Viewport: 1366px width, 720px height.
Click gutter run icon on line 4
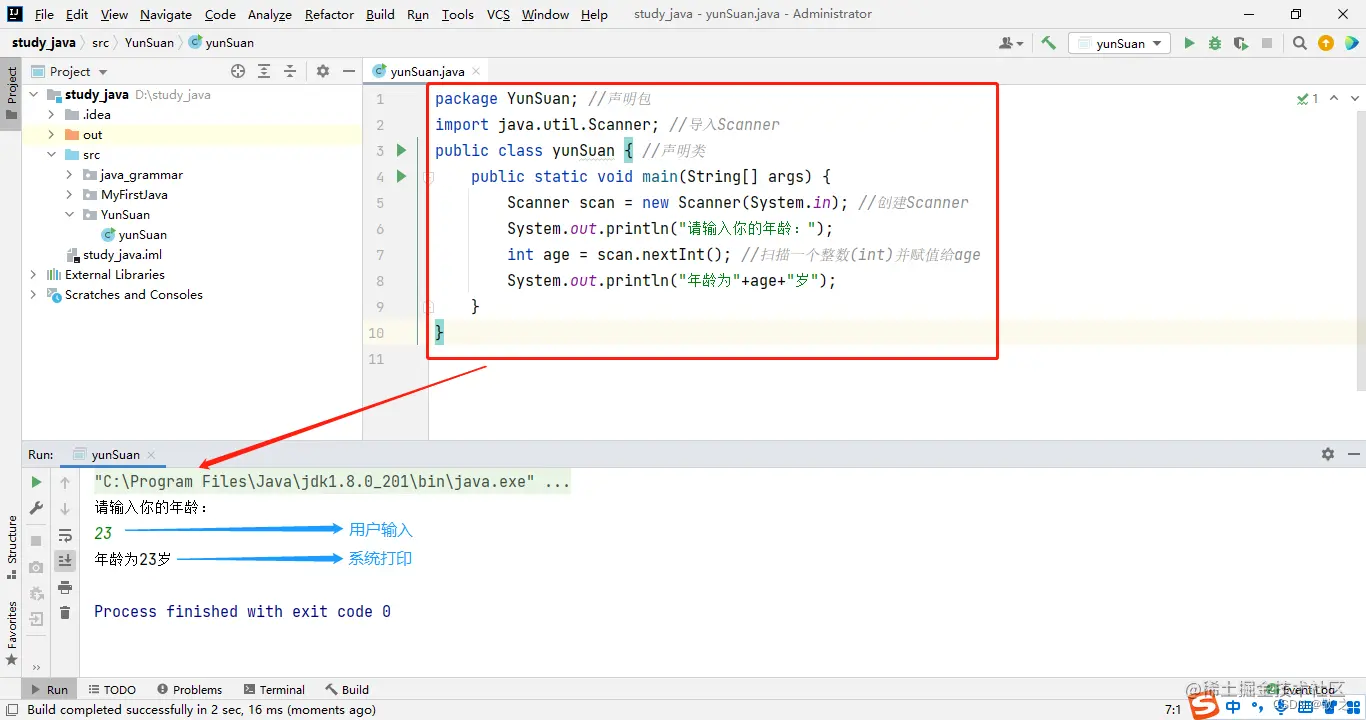coord(401,176)
